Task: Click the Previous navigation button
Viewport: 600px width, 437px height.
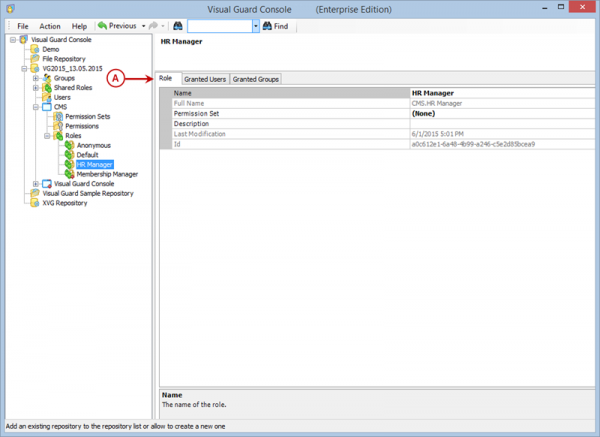Action: coord(118,26)
